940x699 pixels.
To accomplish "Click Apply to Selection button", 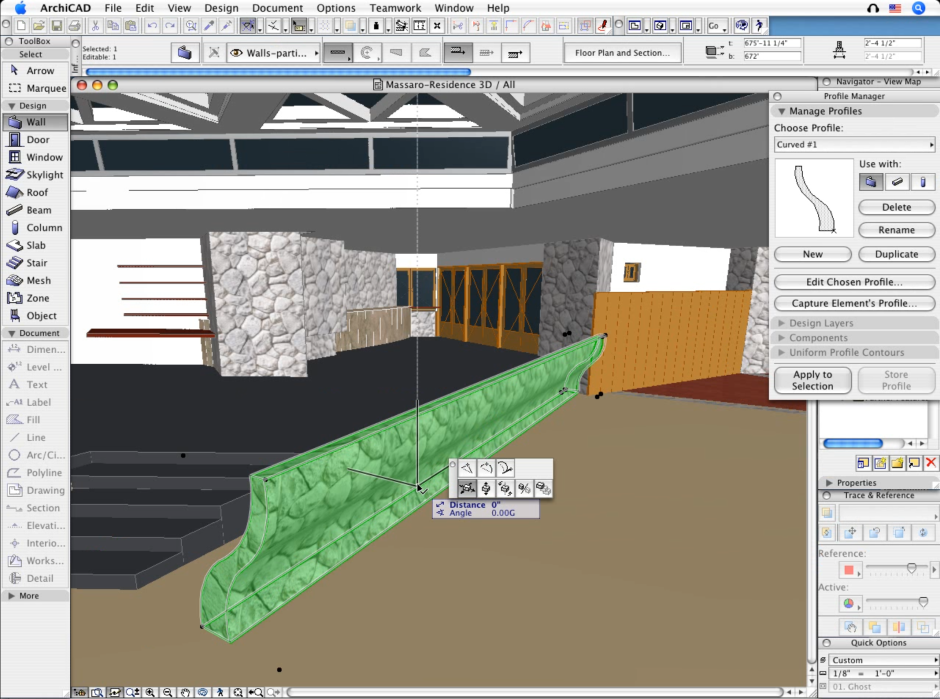I will [x=812, y=380].
